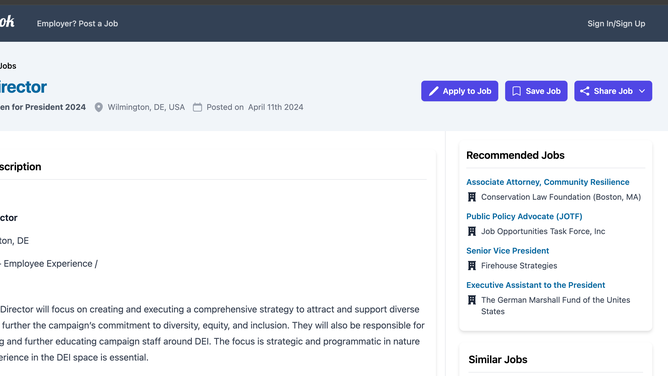This screenshot has height=376, width=668.
Task: Click the Jobs breadcrumb link
Action: pyautogui.click(x=8, y=66)
